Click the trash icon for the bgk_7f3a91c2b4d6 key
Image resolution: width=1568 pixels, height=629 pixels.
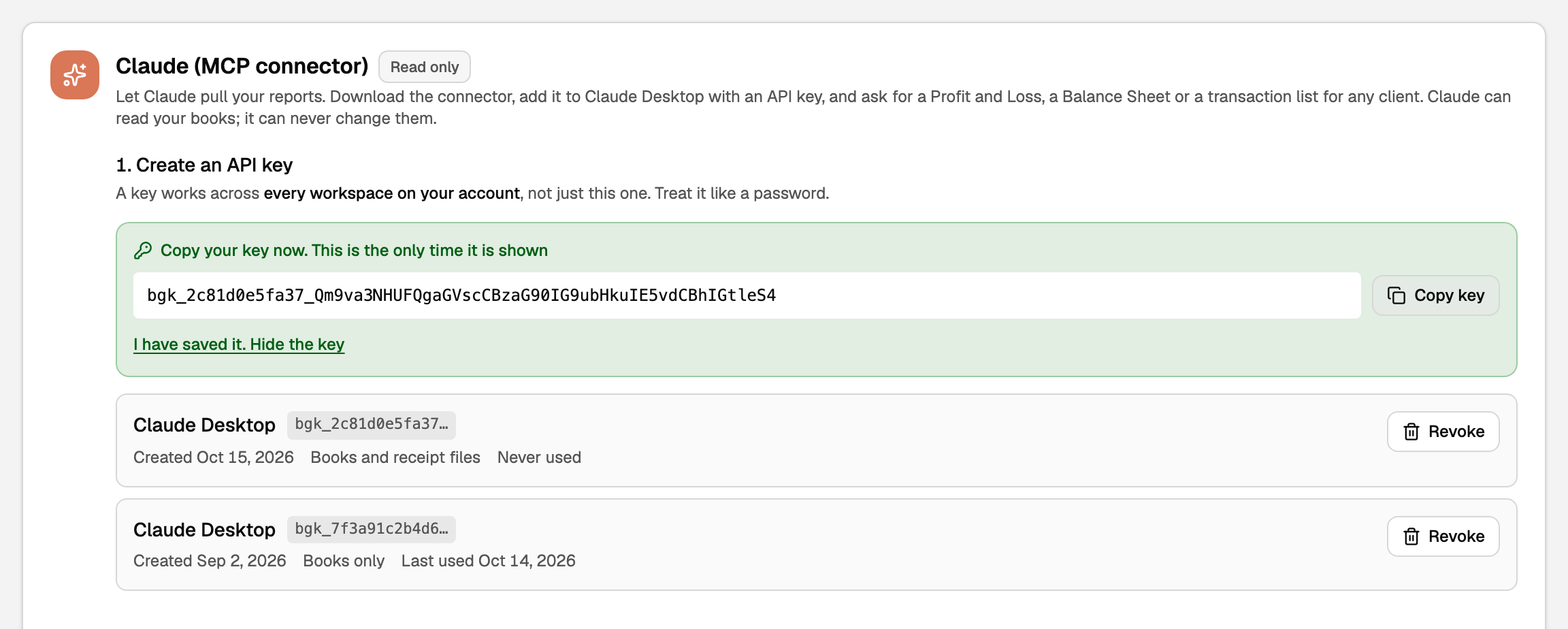[1411, 536]
